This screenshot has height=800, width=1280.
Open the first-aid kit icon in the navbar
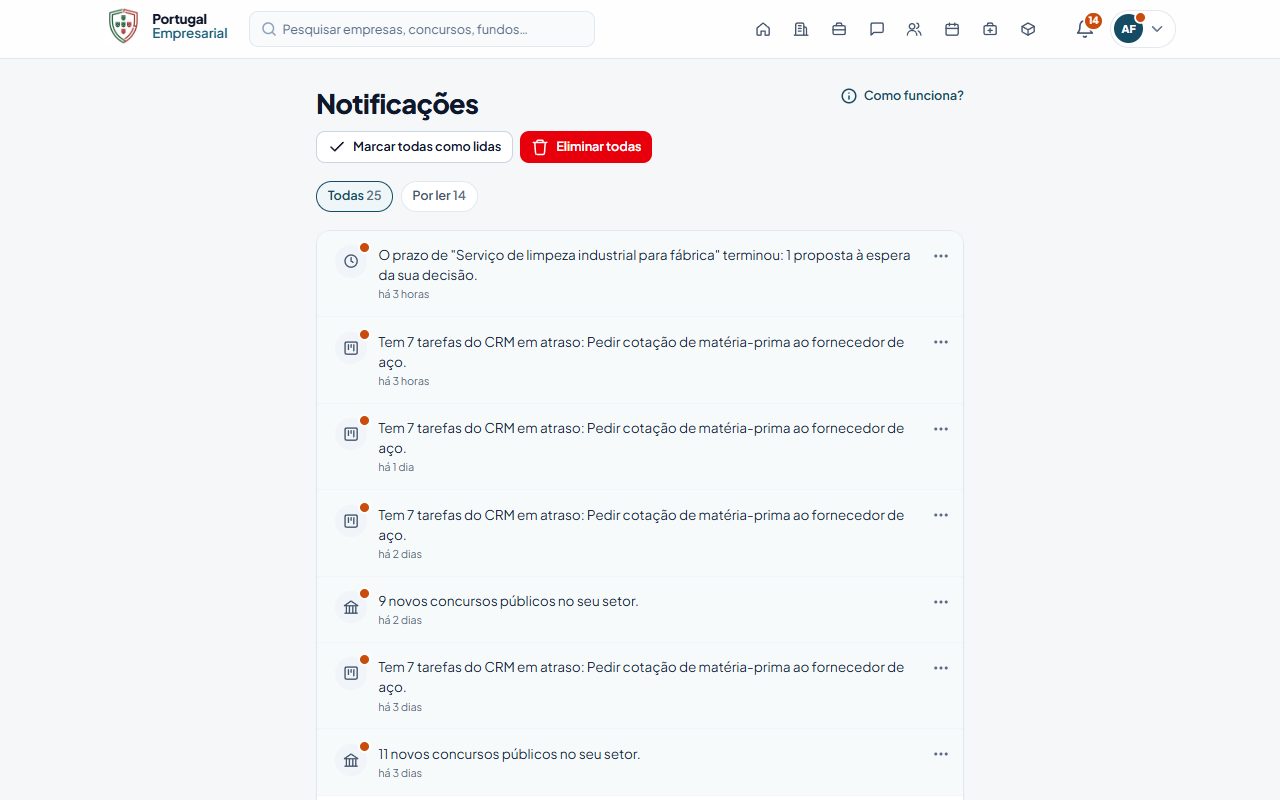(x=990, y=29)
